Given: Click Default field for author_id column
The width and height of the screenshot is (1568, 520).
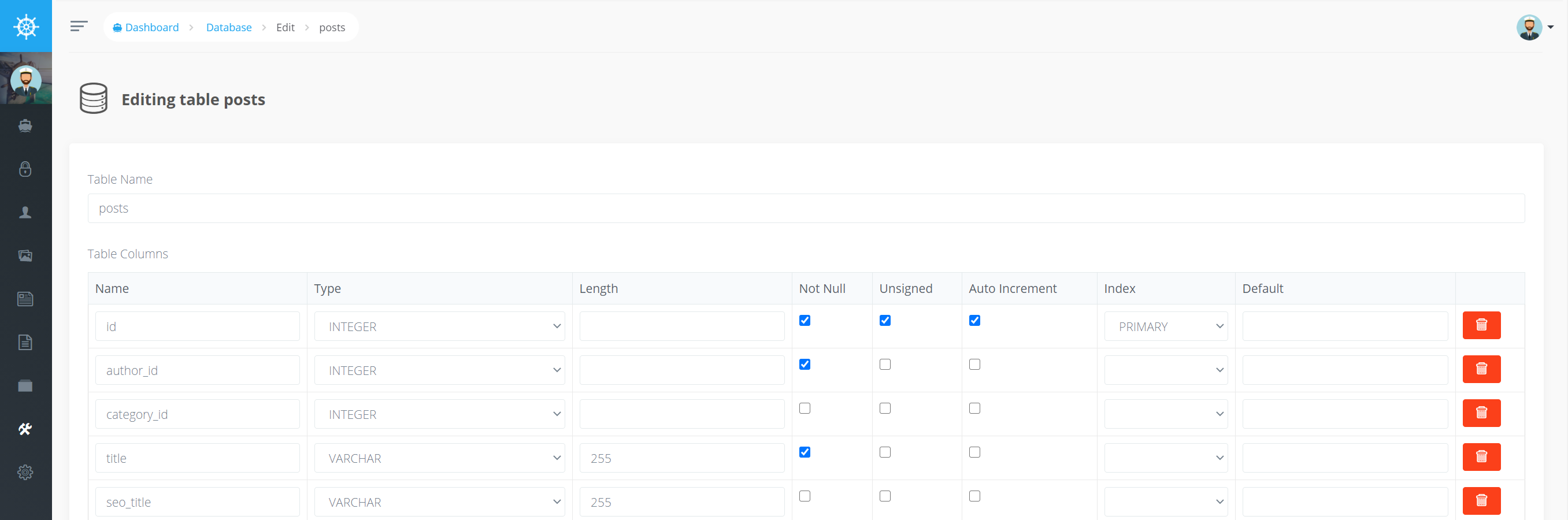Looking at the screenshot, I should pos(1344,370).
